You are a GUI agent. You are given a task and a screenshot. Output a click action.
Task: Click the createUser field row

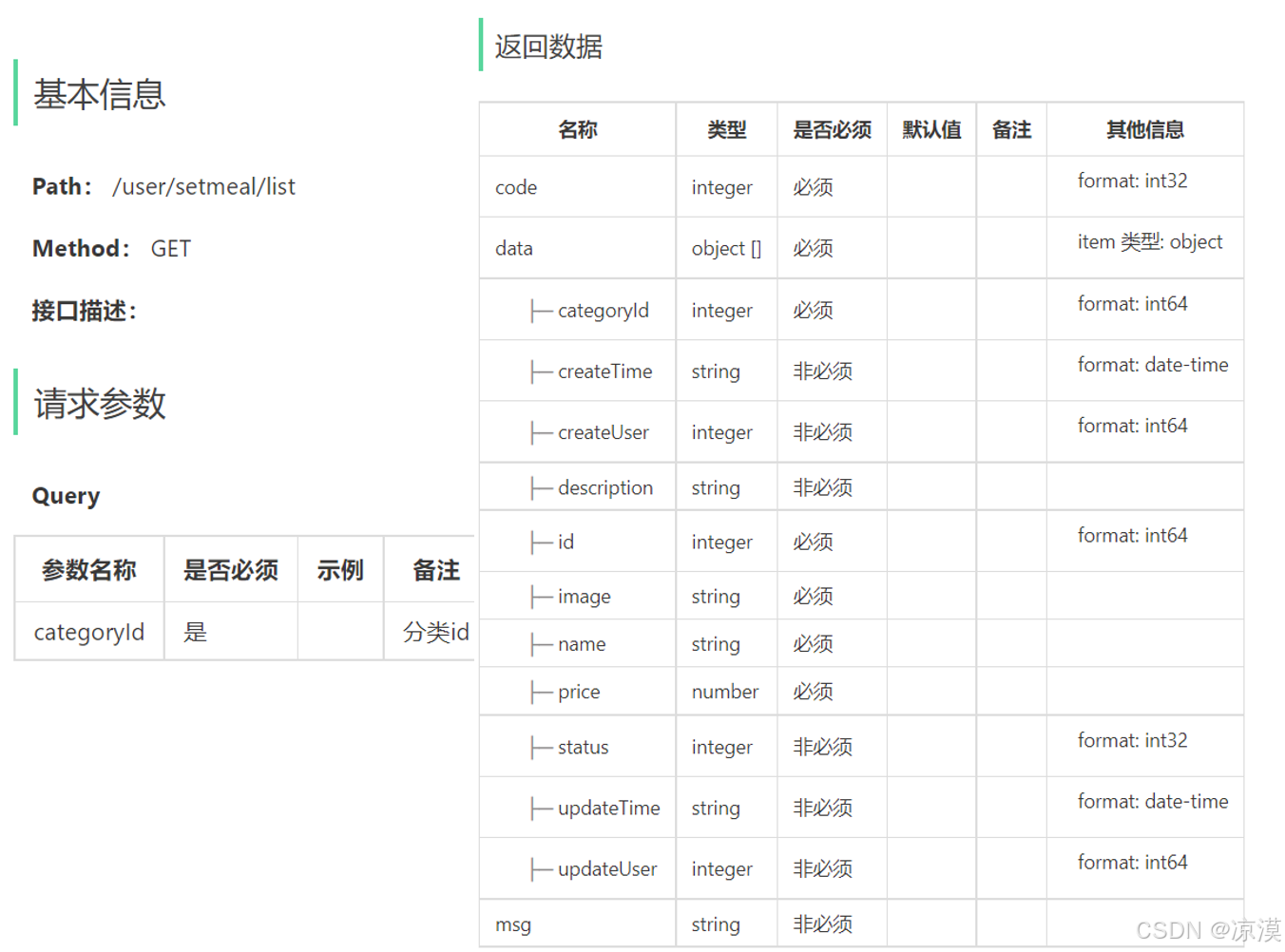(861, 432)
